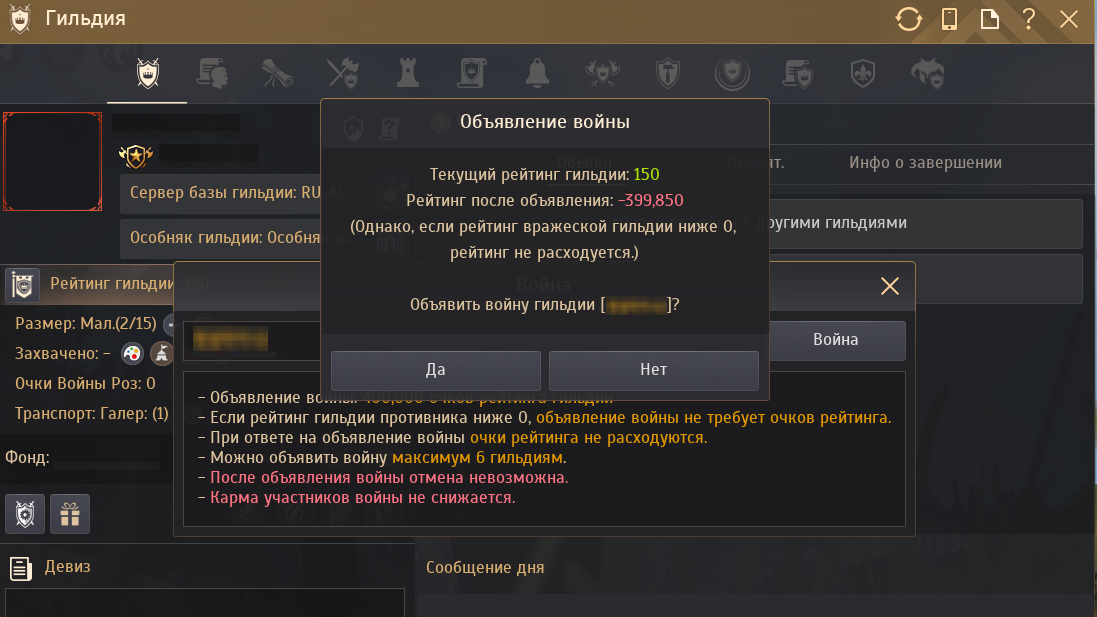Click the page document icon in title bar

click(x=989, y=19)
